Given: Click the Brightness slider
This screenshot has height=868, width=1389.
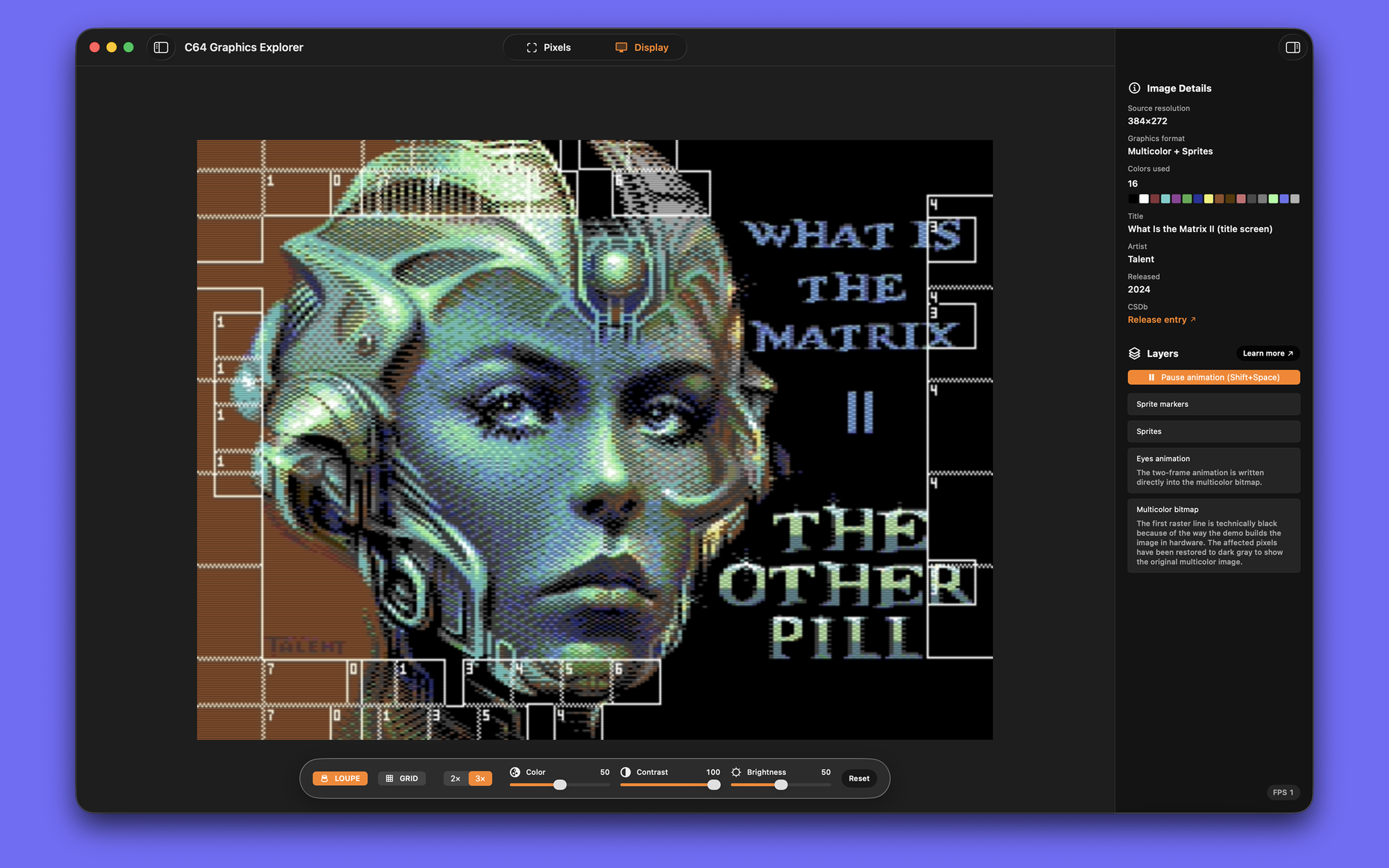Looking at the screenshot, I should (781, 785).
